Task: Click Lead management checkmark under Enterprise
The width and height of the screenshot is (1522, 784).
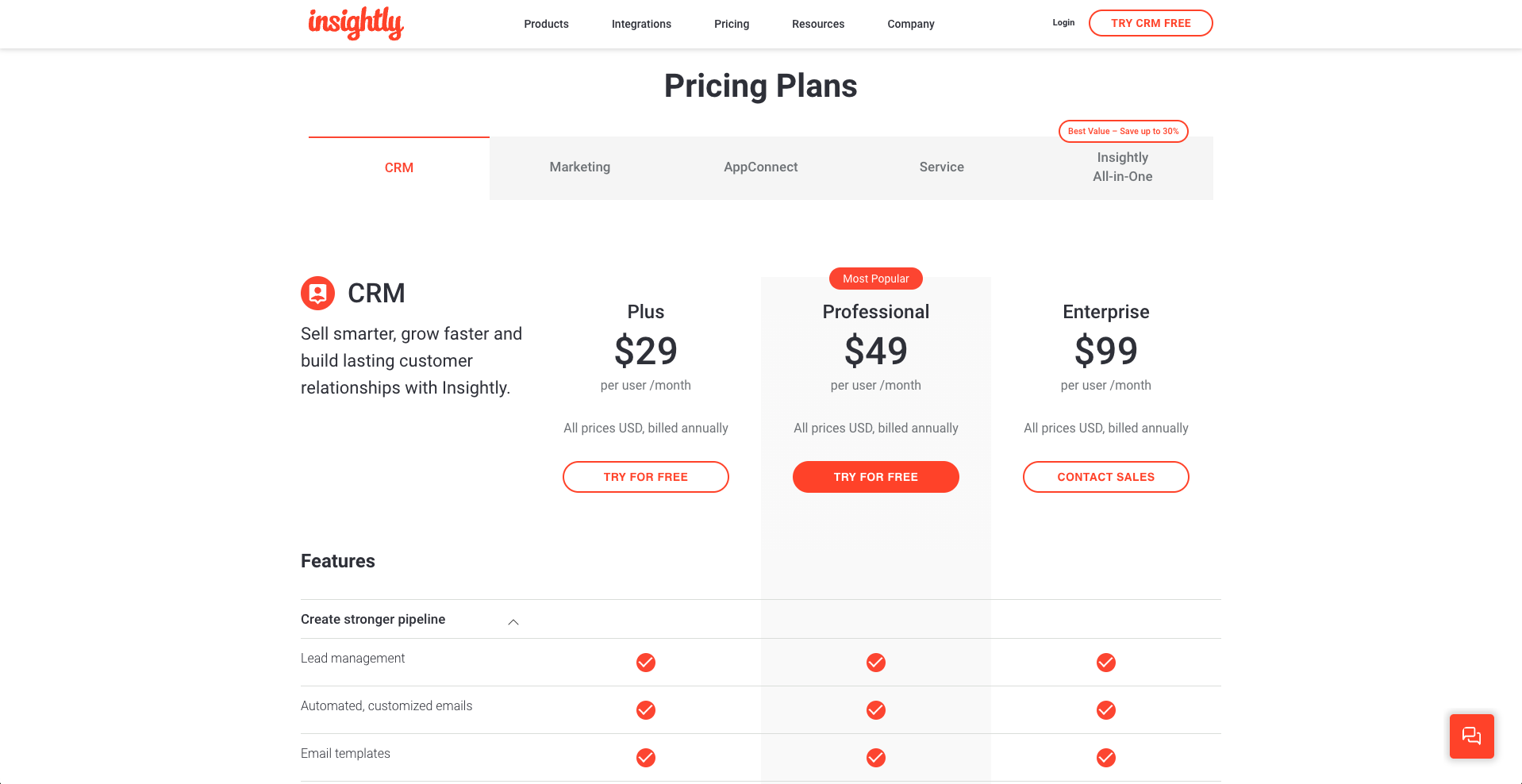Action: pyautogui.click(x=1105, y=663)
